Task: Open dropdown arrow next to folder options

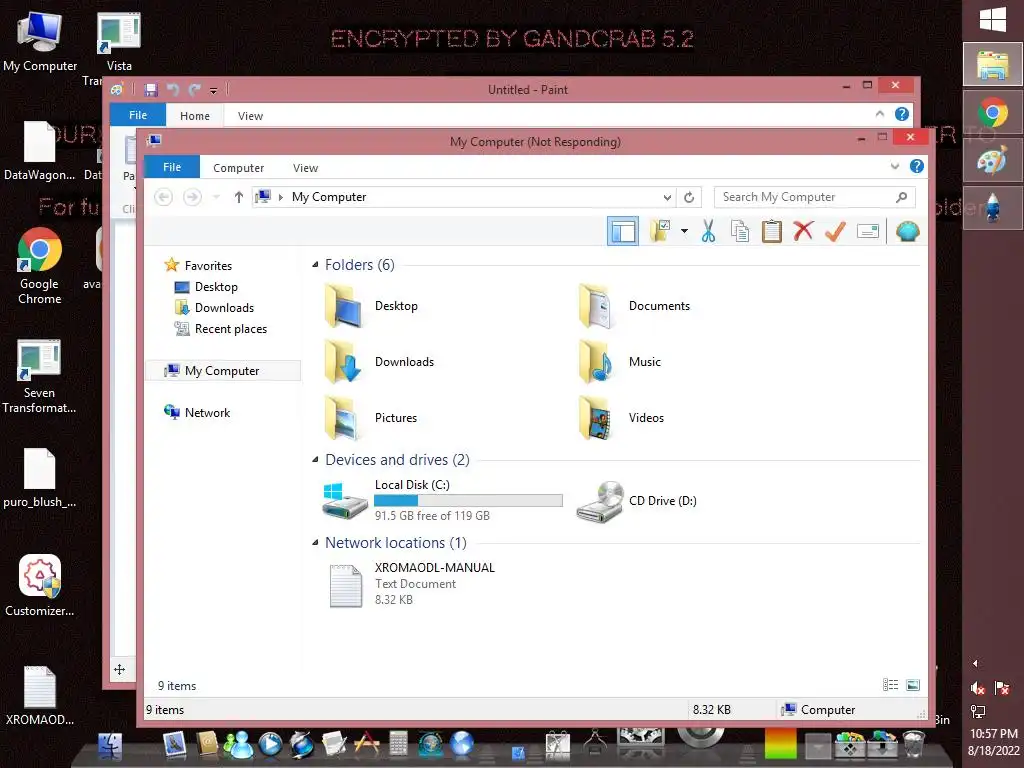Action: (684, 231)
